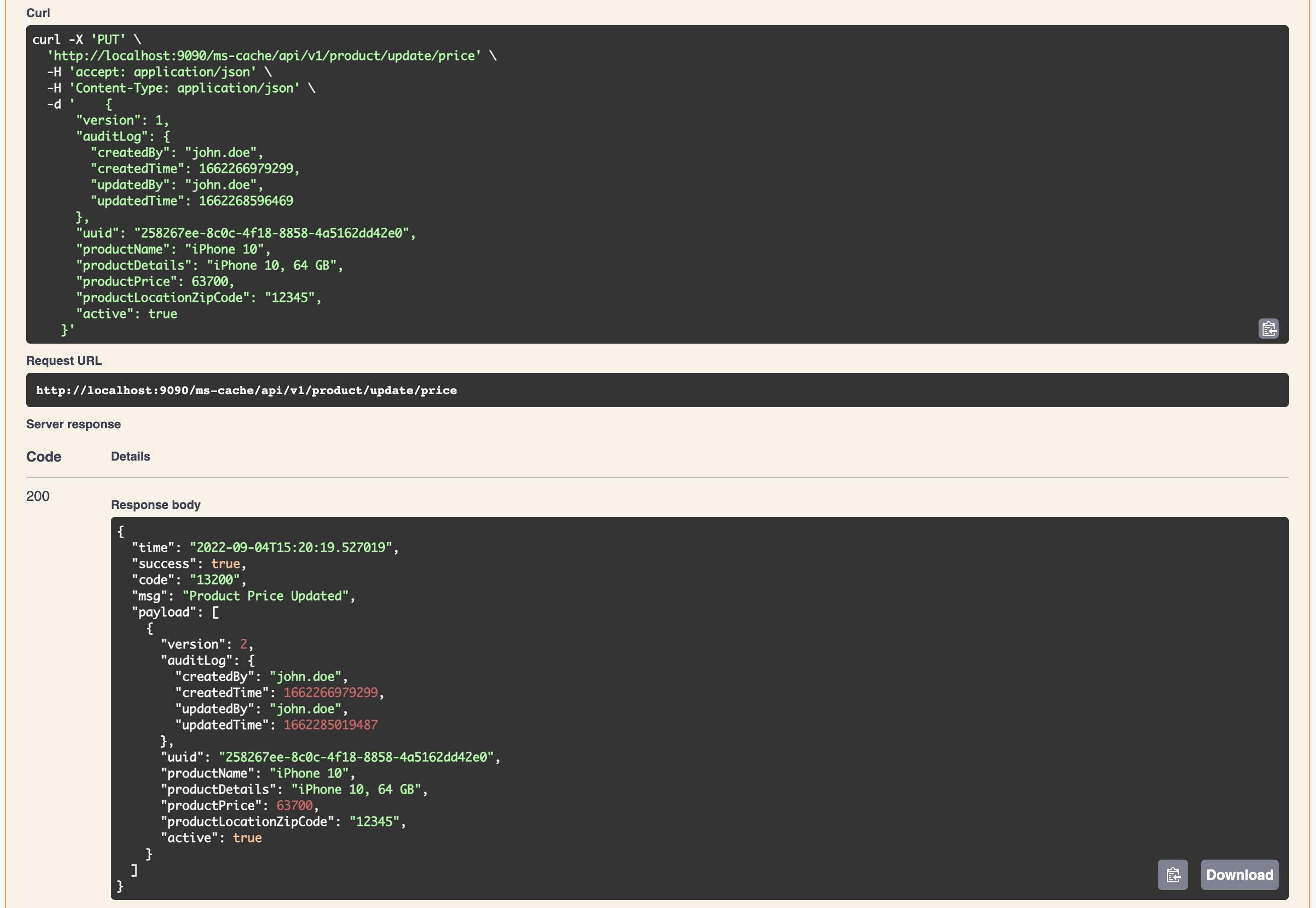The width and height of the screenshot is (1316, 908).
Task: Copy the curl command to clipboard
Action: [1268, 328]
